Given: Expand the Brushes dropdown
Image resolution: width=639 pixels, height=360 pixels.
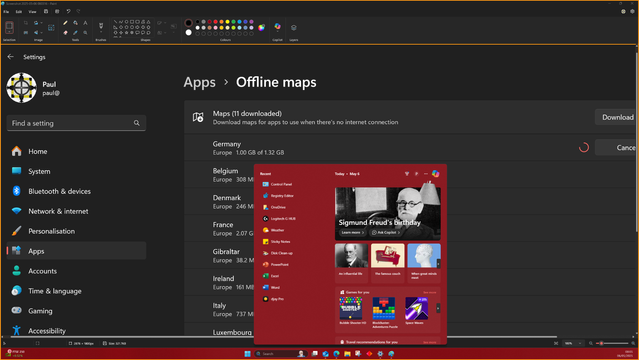Looking at the screenshot, I should click(101, 32).
